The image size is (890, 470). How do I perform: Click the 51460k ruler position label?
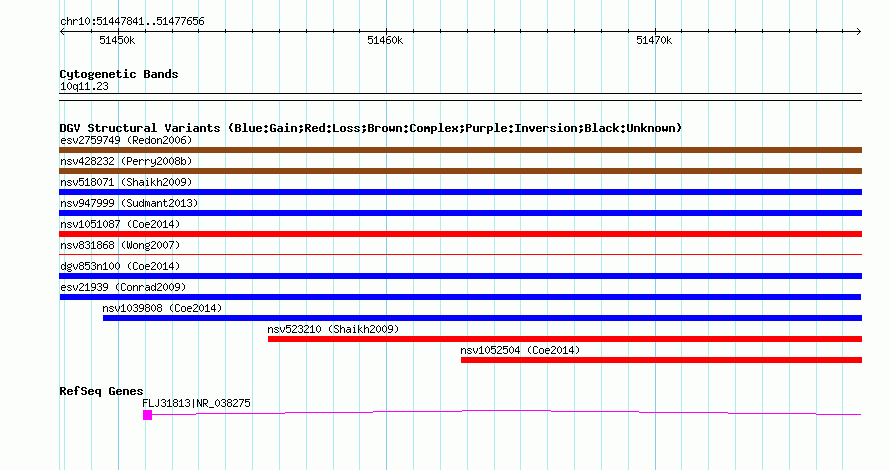coord(385,40)
